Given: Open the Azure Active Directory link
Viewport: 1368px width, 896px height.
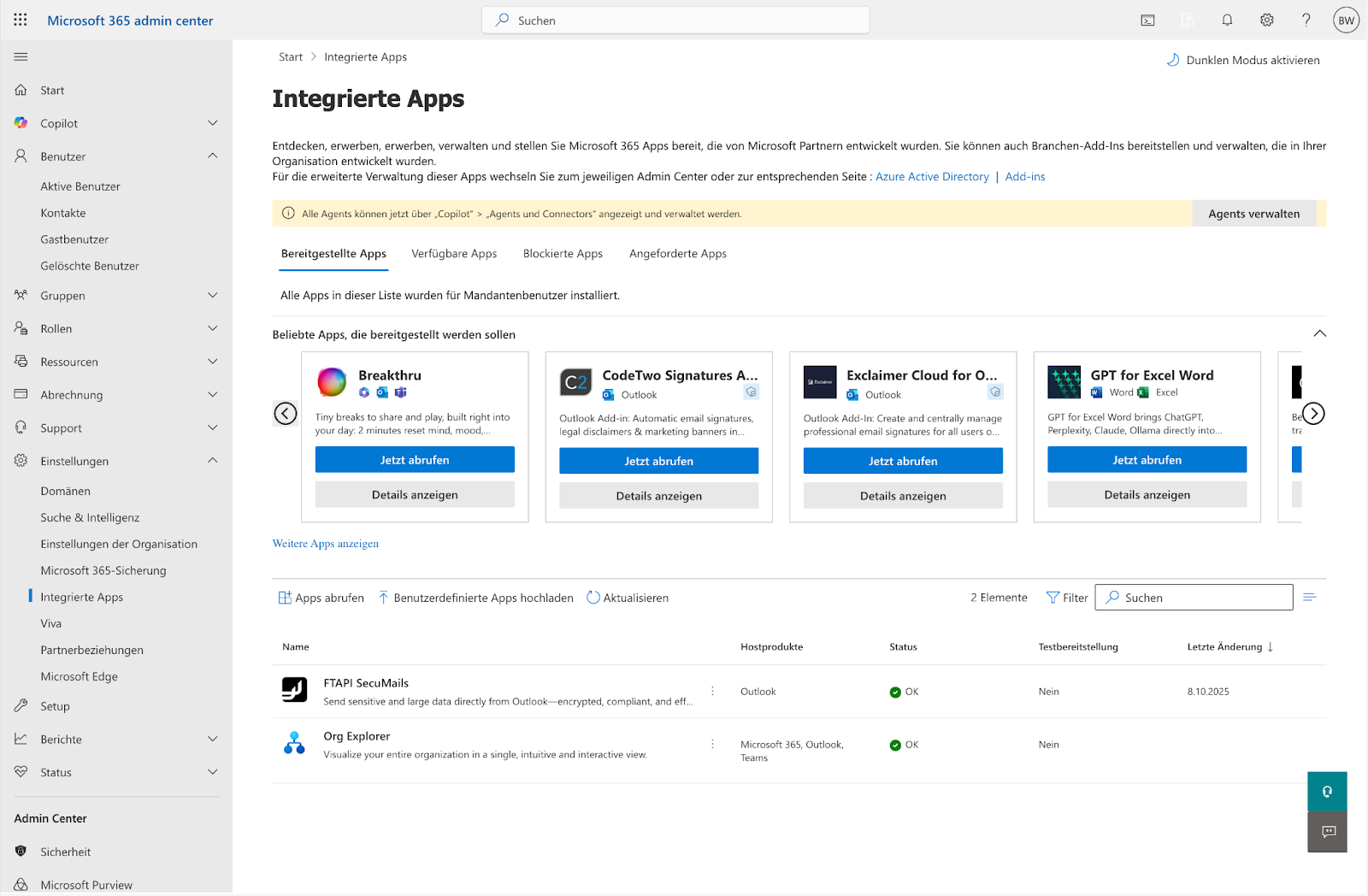Looking at the screenshot, I should 932,176.
